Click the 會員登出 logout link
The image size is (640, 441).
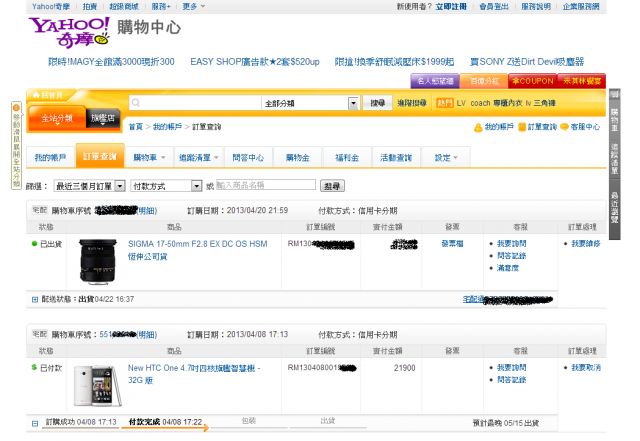[x=494, y=7]
